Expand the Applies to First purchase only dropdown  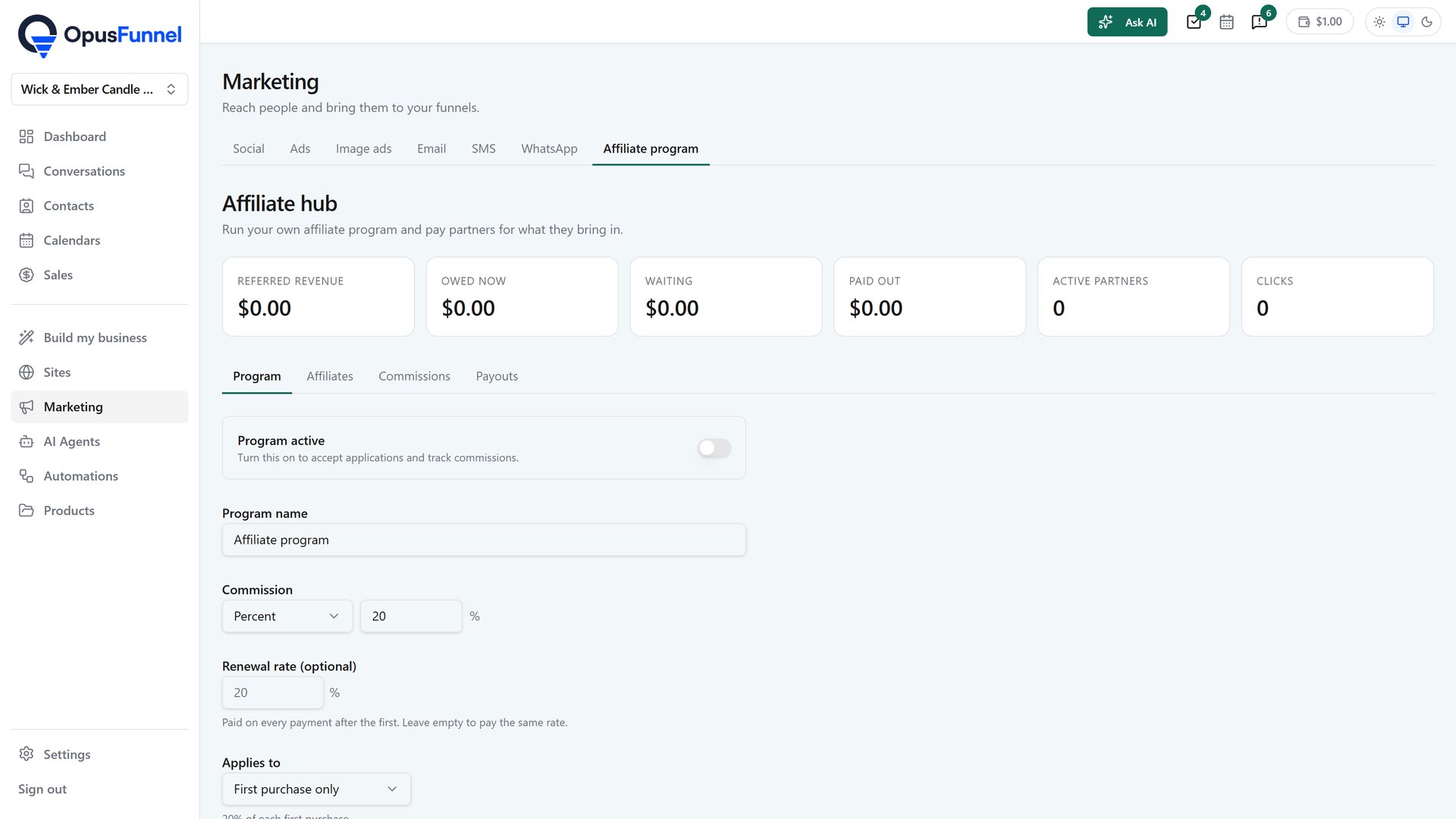coord(316,789)
